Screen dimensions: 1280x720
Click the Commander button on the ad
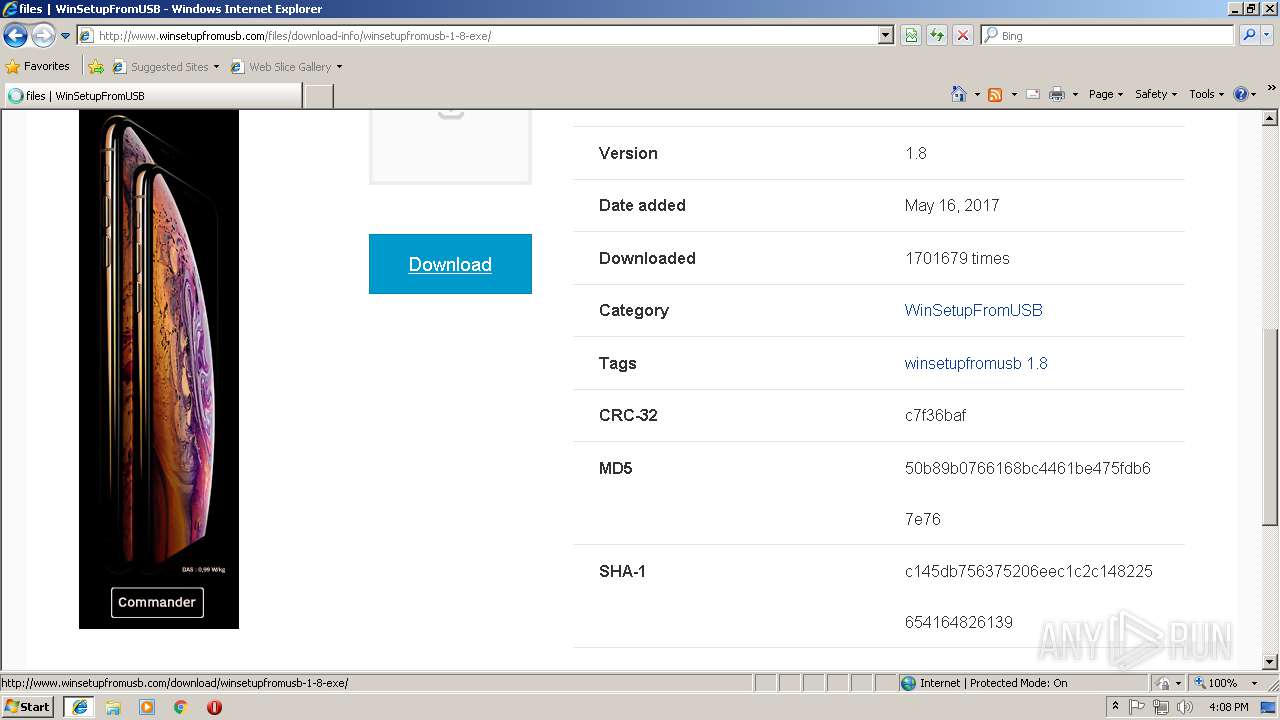click(157, 602)
